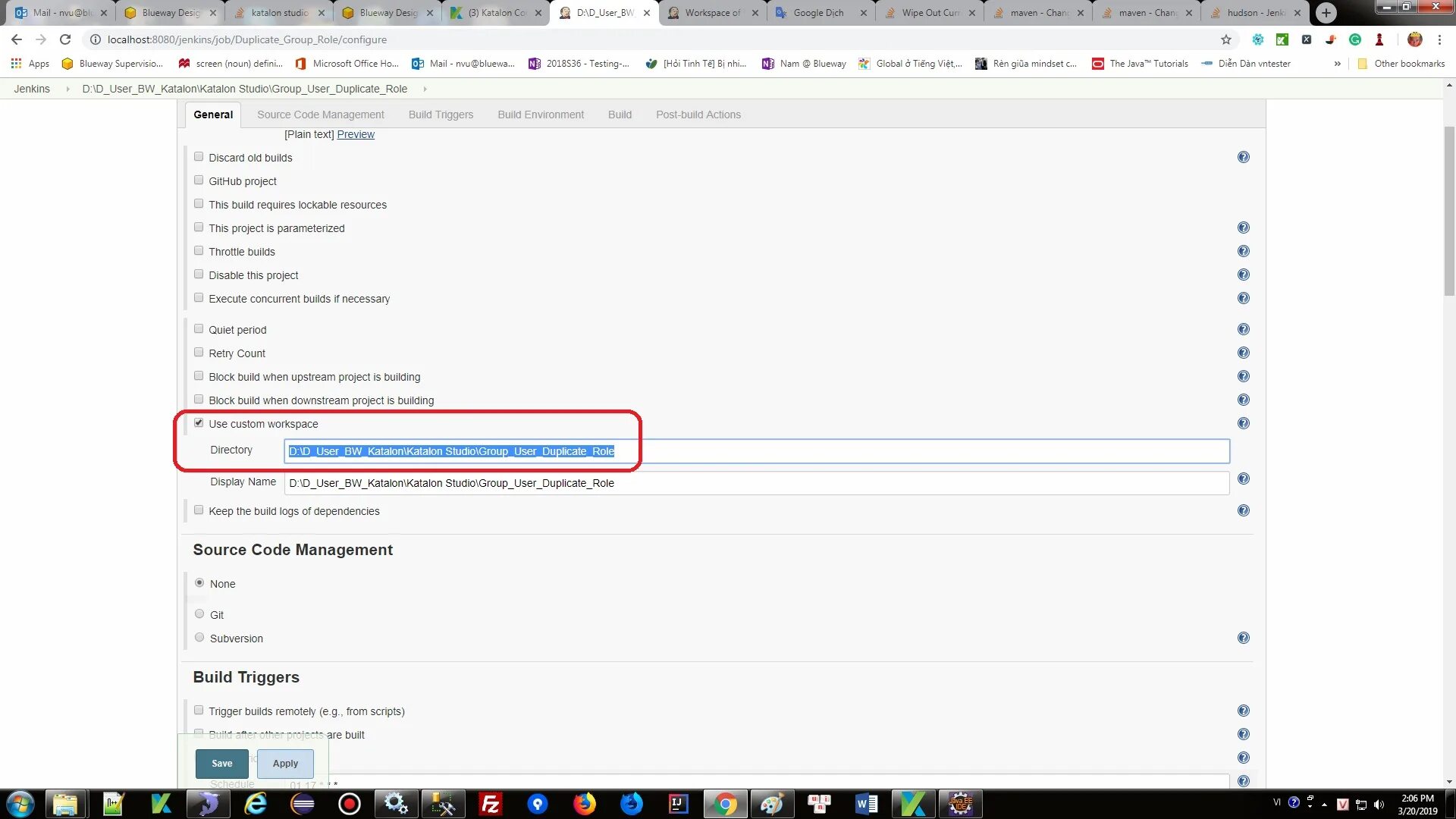Click the Preview link
Image resolution: width=1456 pixels, height=819 pixels.
point(355,134)
